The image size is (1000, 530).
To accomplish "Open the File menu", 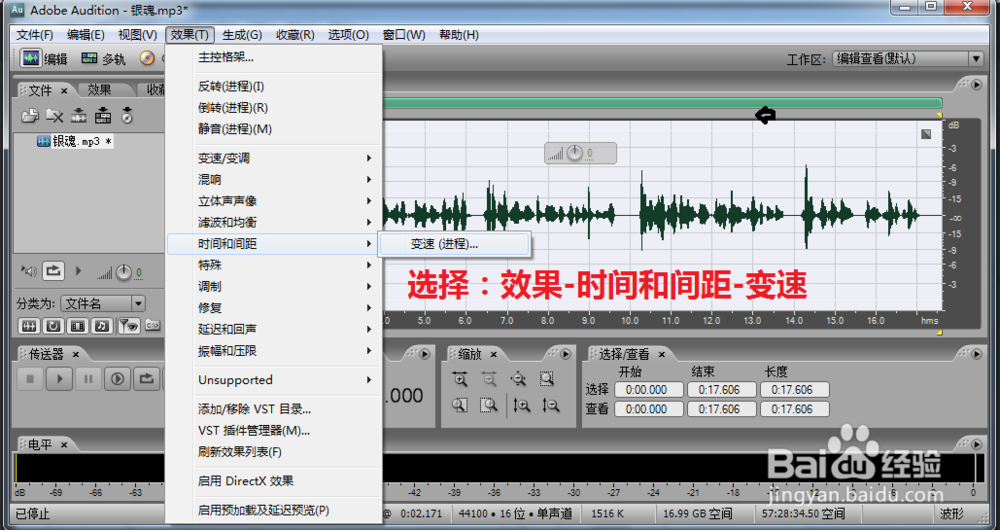I will click(34, 35).
